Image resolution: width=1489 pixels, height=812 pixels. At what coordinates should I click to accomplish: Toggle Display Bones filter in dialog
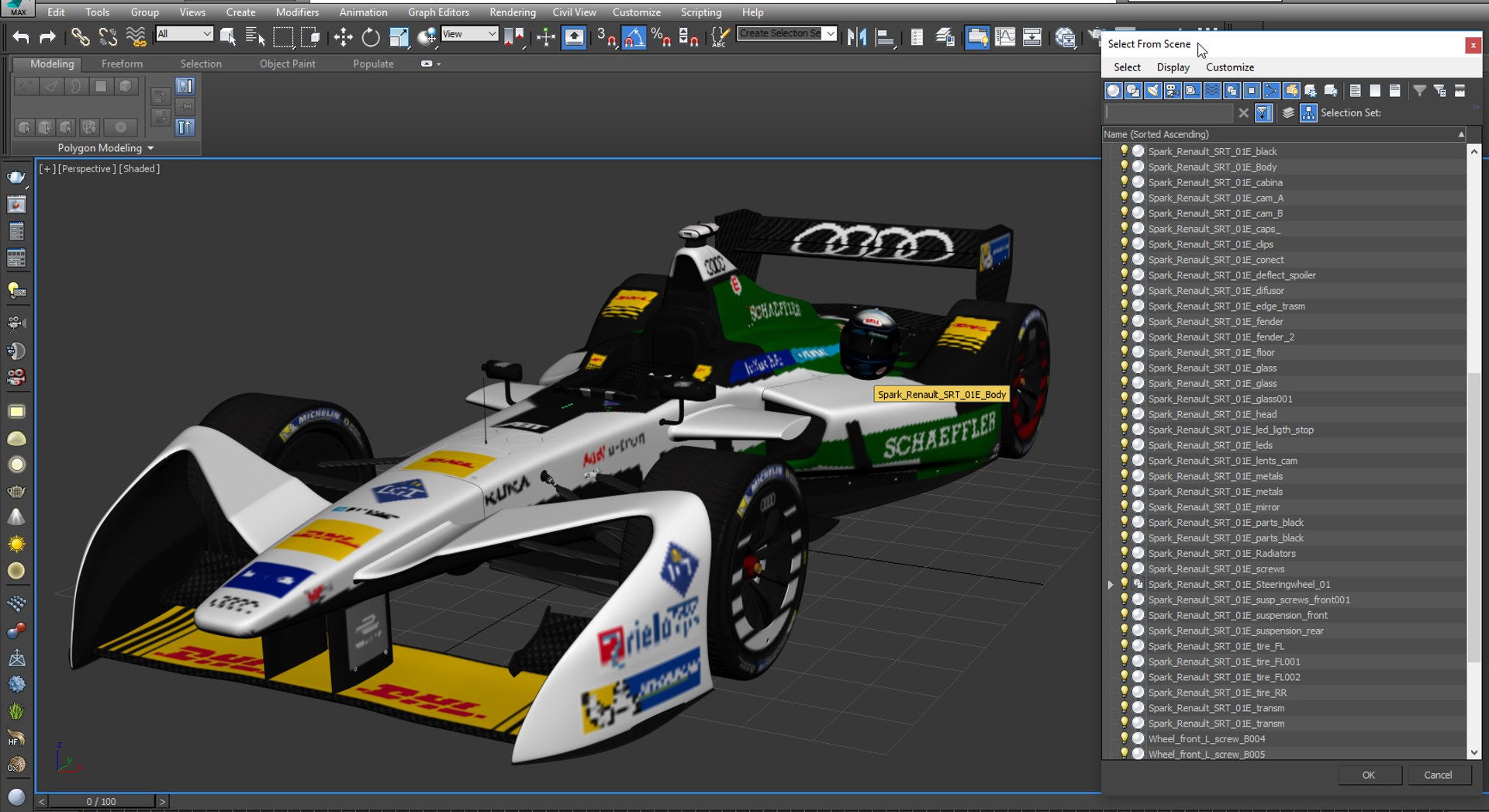pyautogui.click(x=1271, y=91)
